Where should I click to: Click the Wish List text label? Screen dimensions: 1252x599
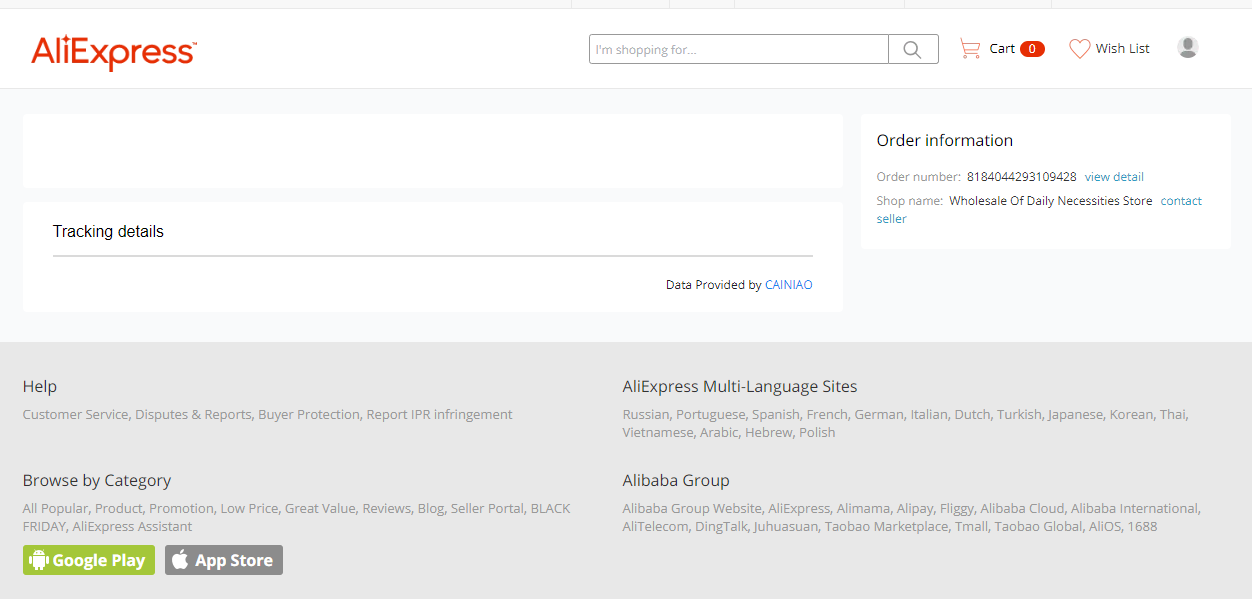[x=1122, y=48]
